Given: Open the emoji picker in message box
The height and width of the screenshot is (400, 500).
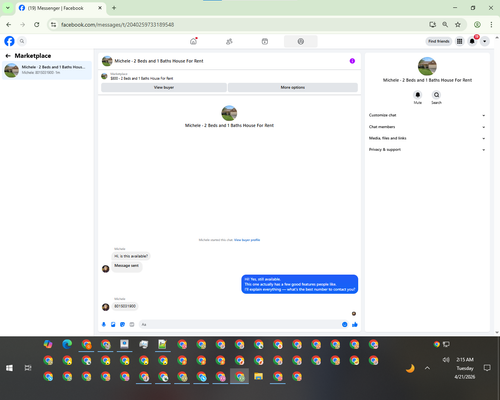Looking at the screenshot, I should coord(345,324).
